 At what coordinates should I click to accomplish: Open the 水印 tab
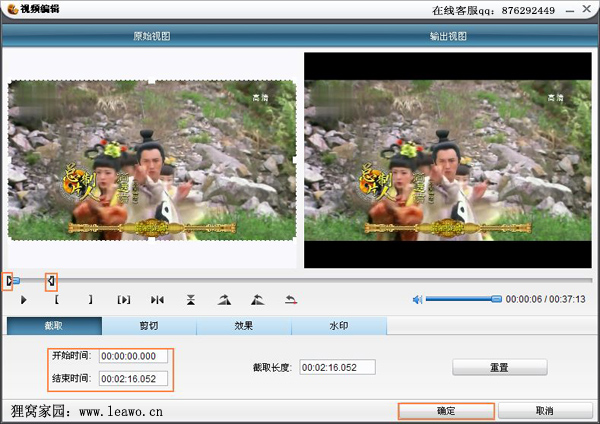339,326
